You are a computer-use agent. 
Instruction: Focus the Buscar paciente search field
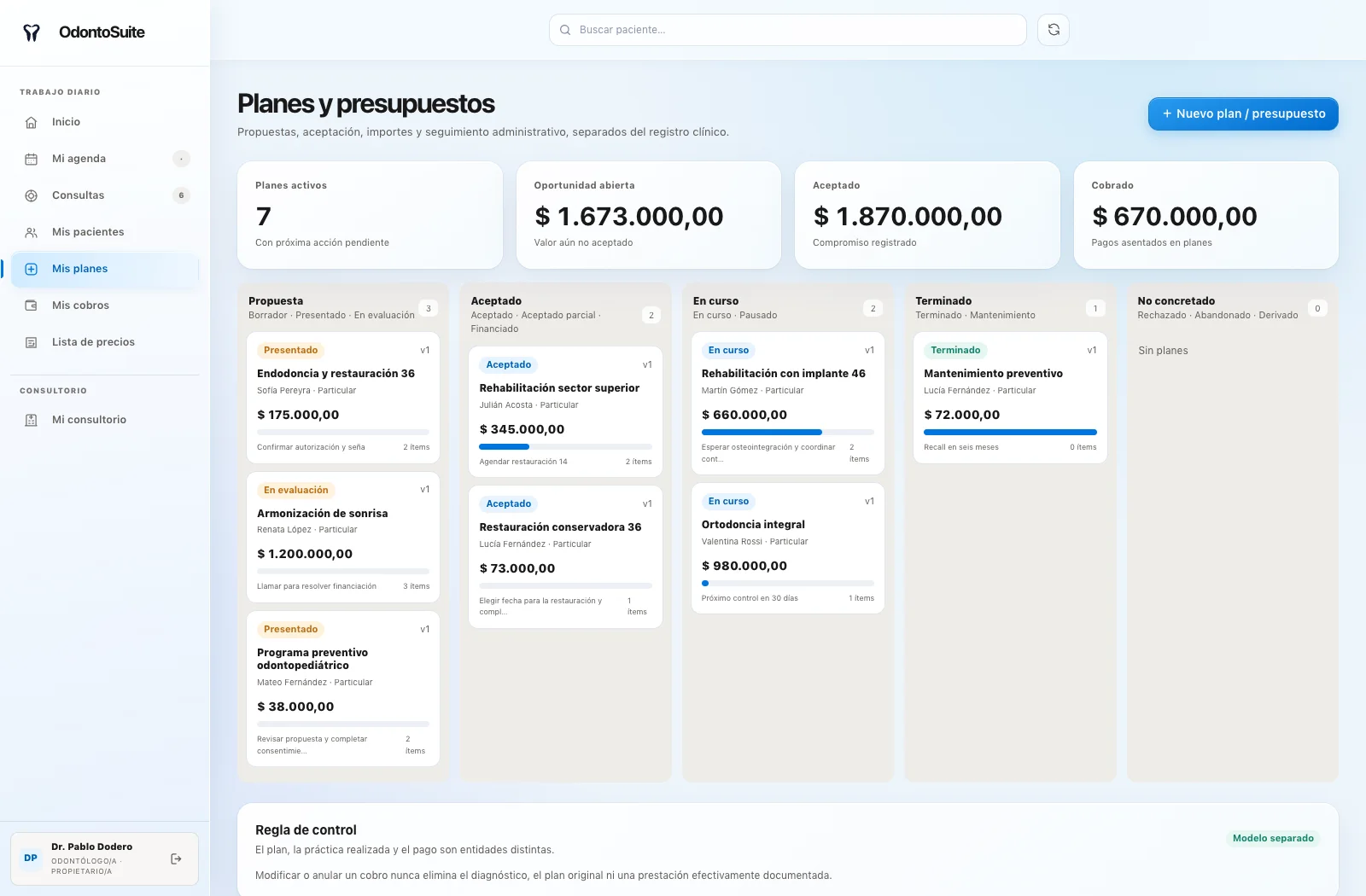click(x=788, y=30)
